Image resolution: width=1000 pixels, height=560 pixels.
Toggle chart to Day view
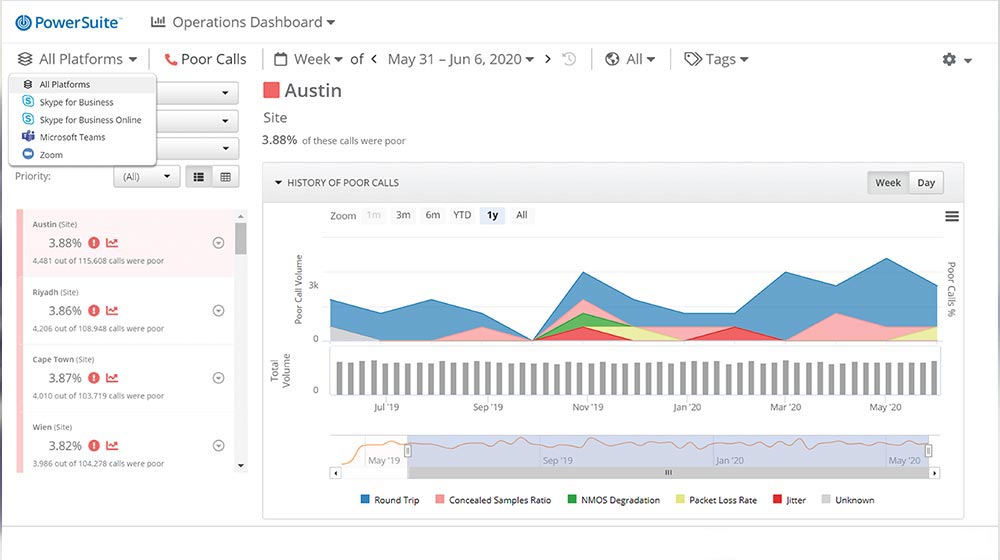tap(926, 183)
